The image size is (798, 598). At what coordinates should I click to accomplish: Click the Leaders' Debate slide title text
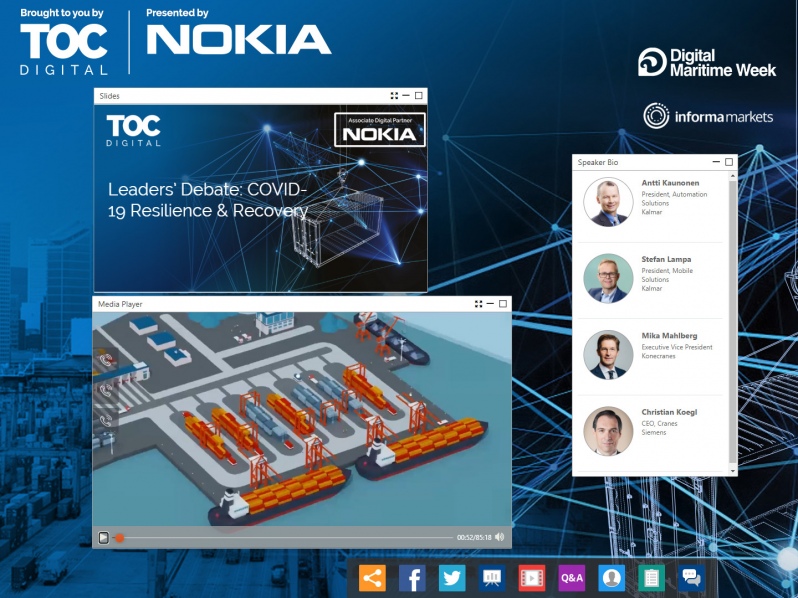point(208,200)
